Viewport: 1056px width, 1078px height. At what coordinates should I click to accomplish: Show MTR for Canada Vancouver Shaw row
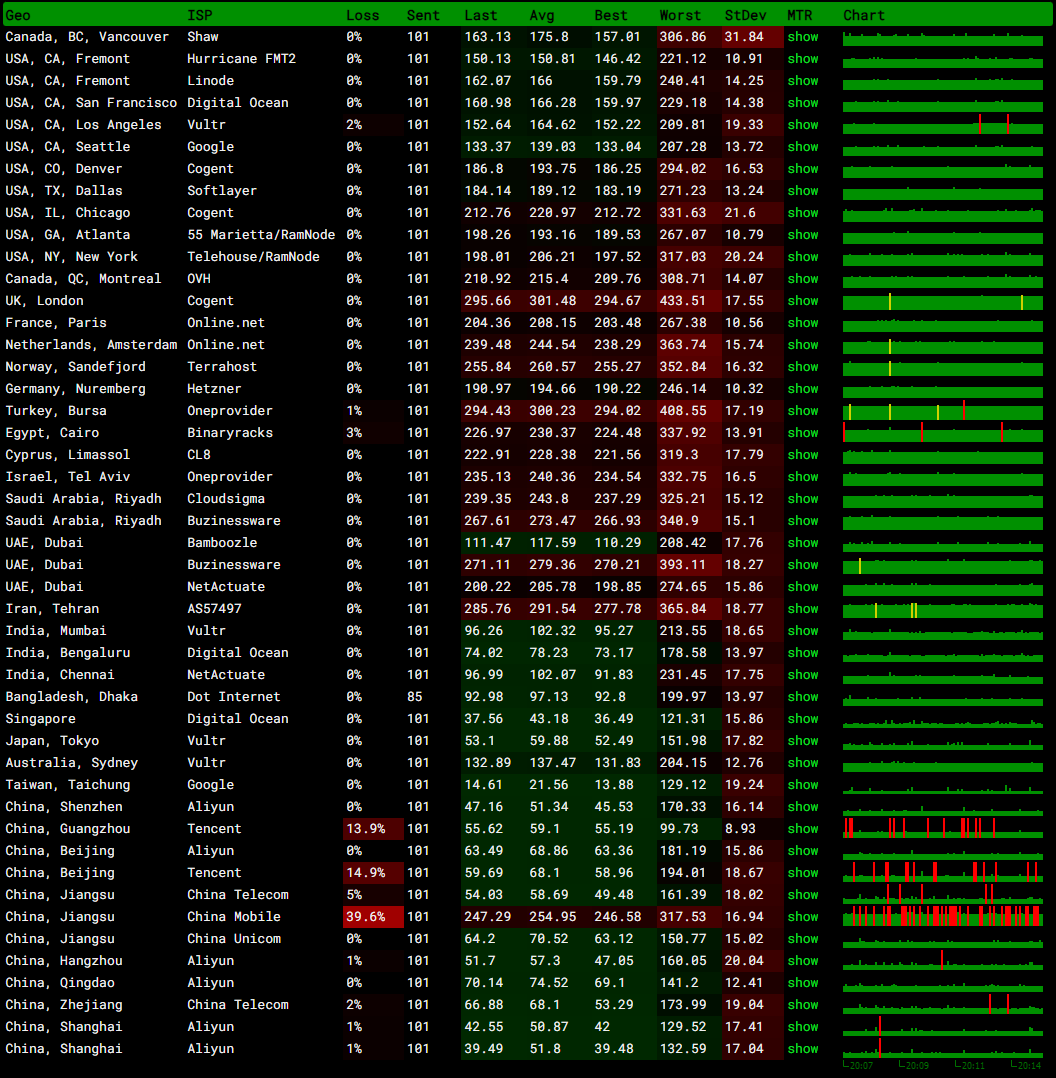802,37
